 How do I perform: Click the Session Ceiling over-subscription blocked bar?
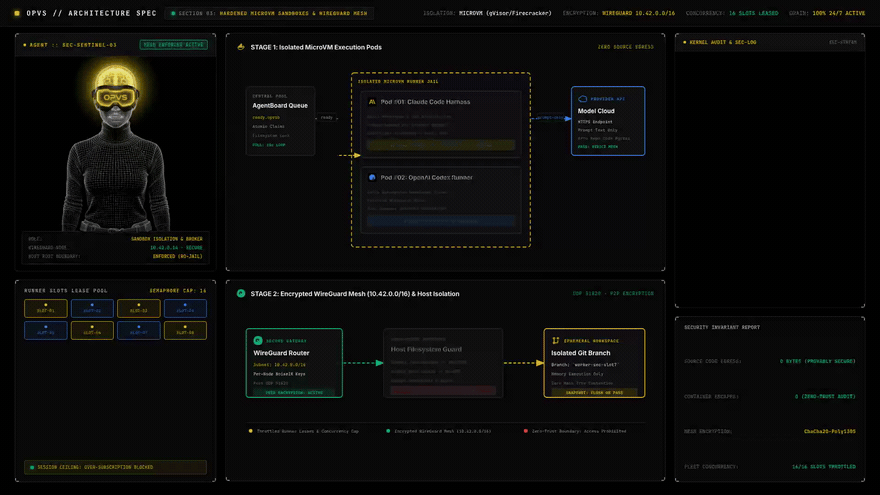coord(116,467)
